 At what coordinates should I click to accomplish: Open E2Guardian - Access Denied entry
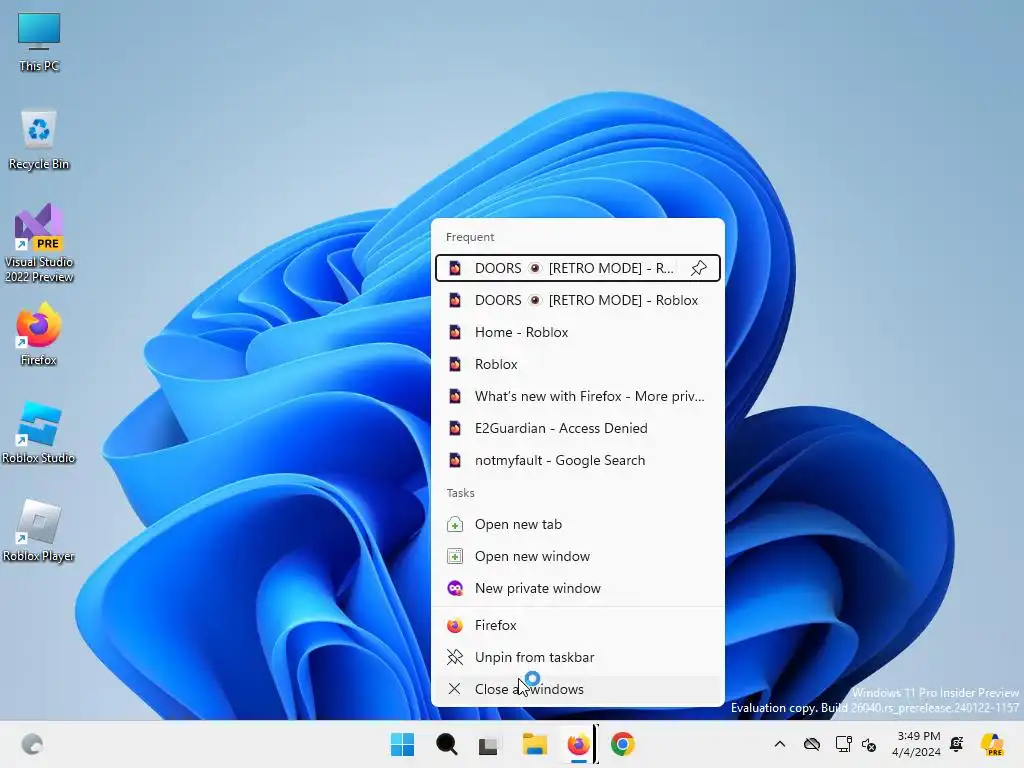point(577,428)
